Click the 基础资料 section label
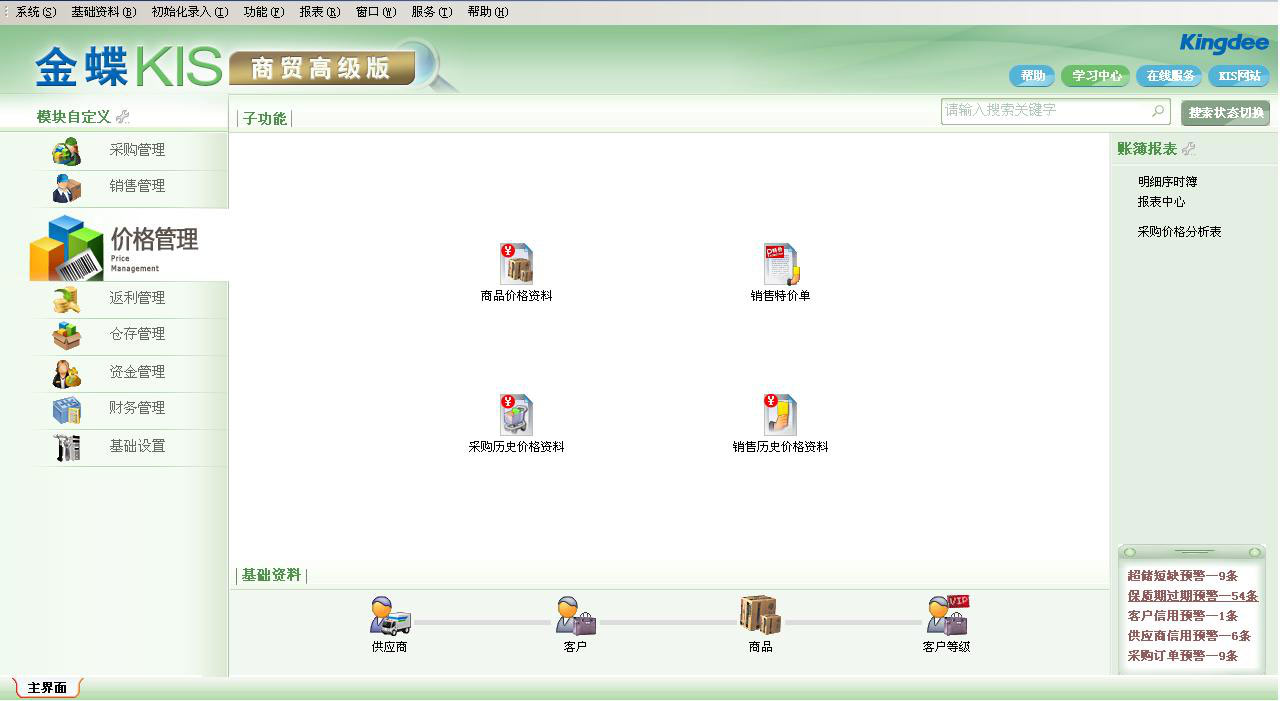 point(271,575)
